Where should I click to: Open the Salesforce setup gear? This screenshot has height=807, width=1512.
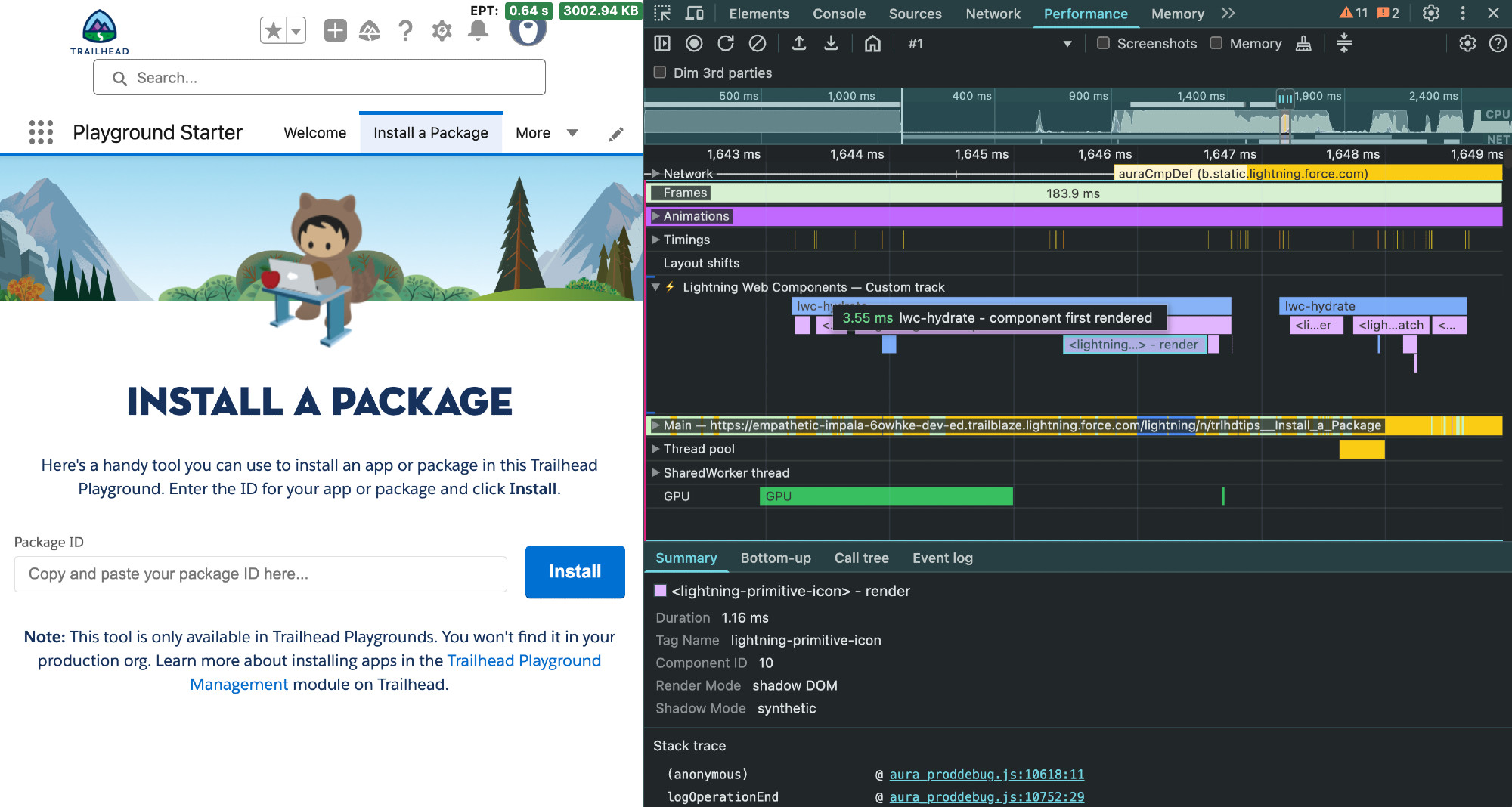point(442,31)
